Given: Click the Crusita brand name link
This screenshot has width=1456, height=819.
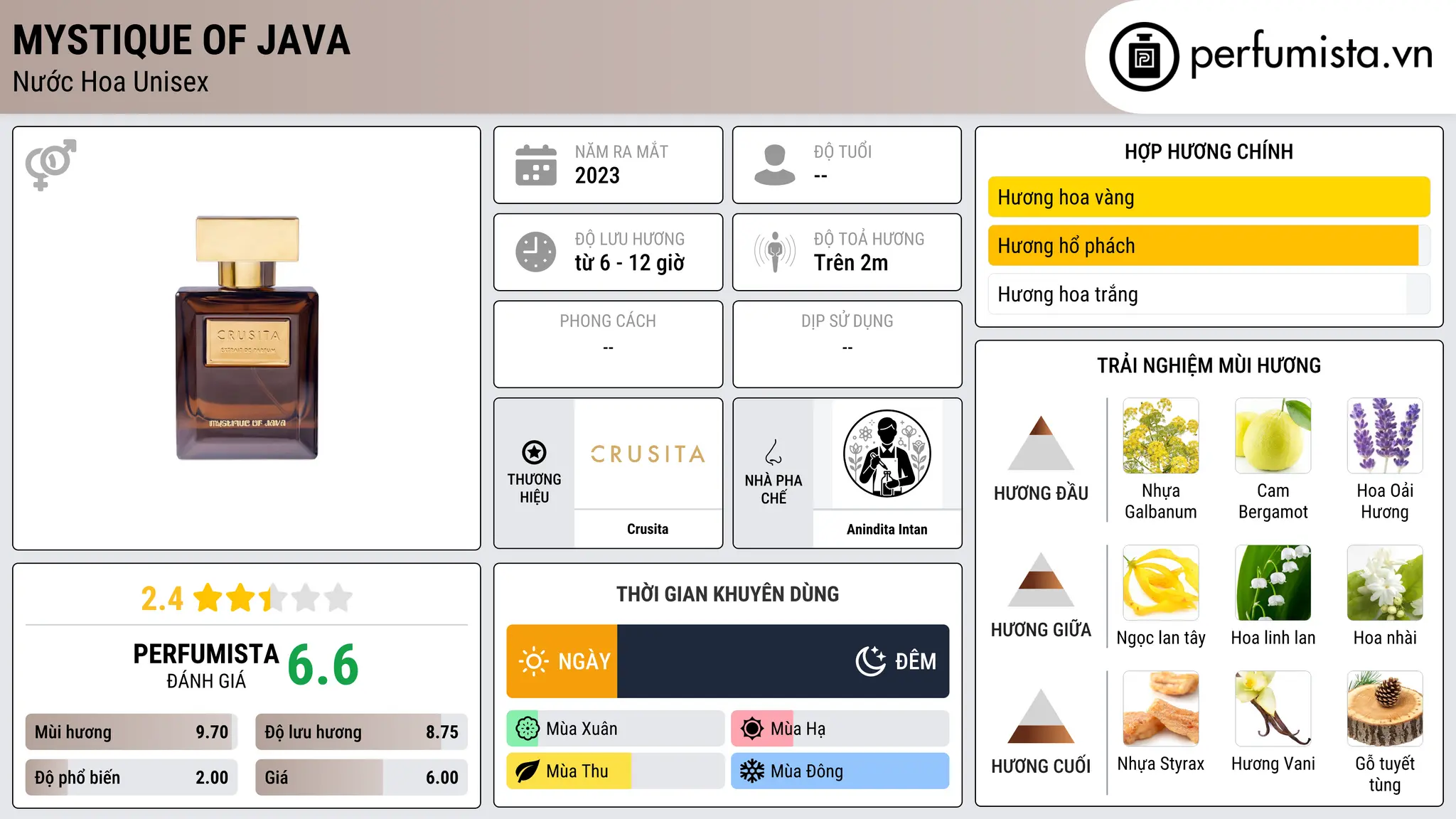Looking at the screenshot, I should pyautogui.click(x=648, y=529).
